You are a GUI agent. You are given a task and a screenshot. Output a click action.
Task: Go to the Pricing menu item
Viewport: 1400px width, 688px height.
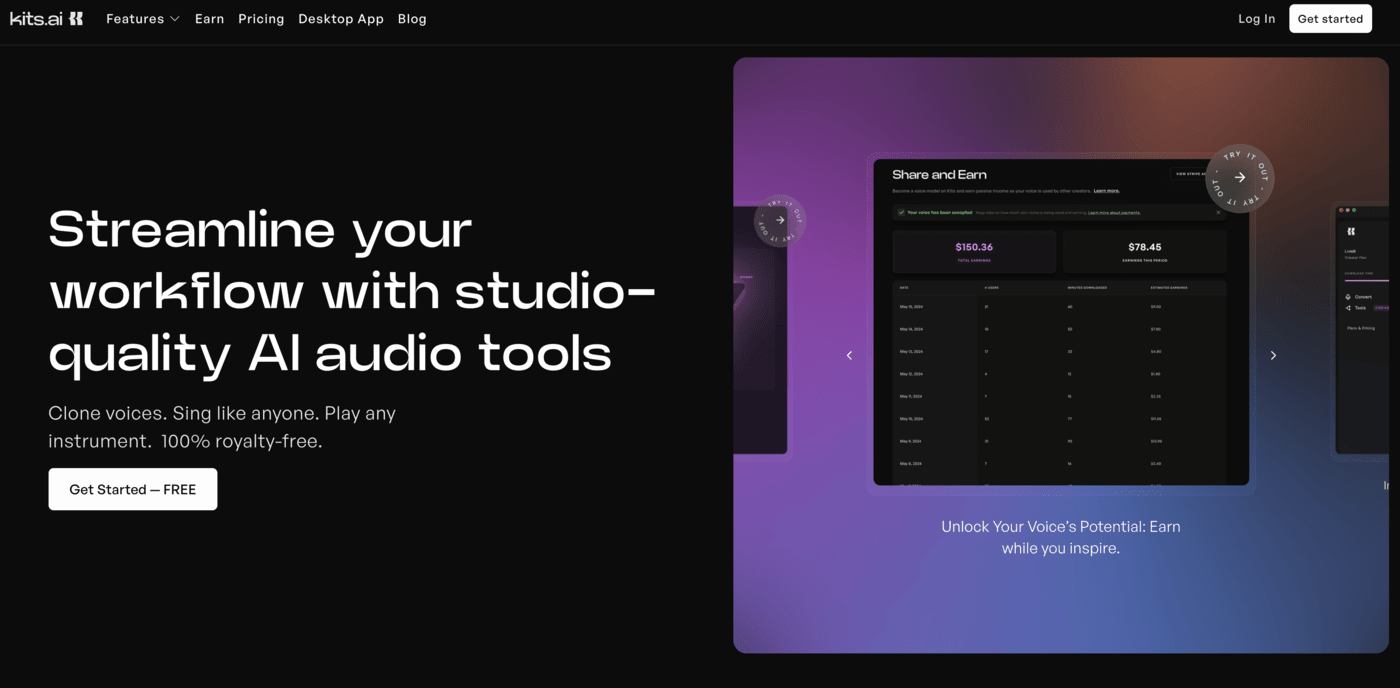(261, 18)
